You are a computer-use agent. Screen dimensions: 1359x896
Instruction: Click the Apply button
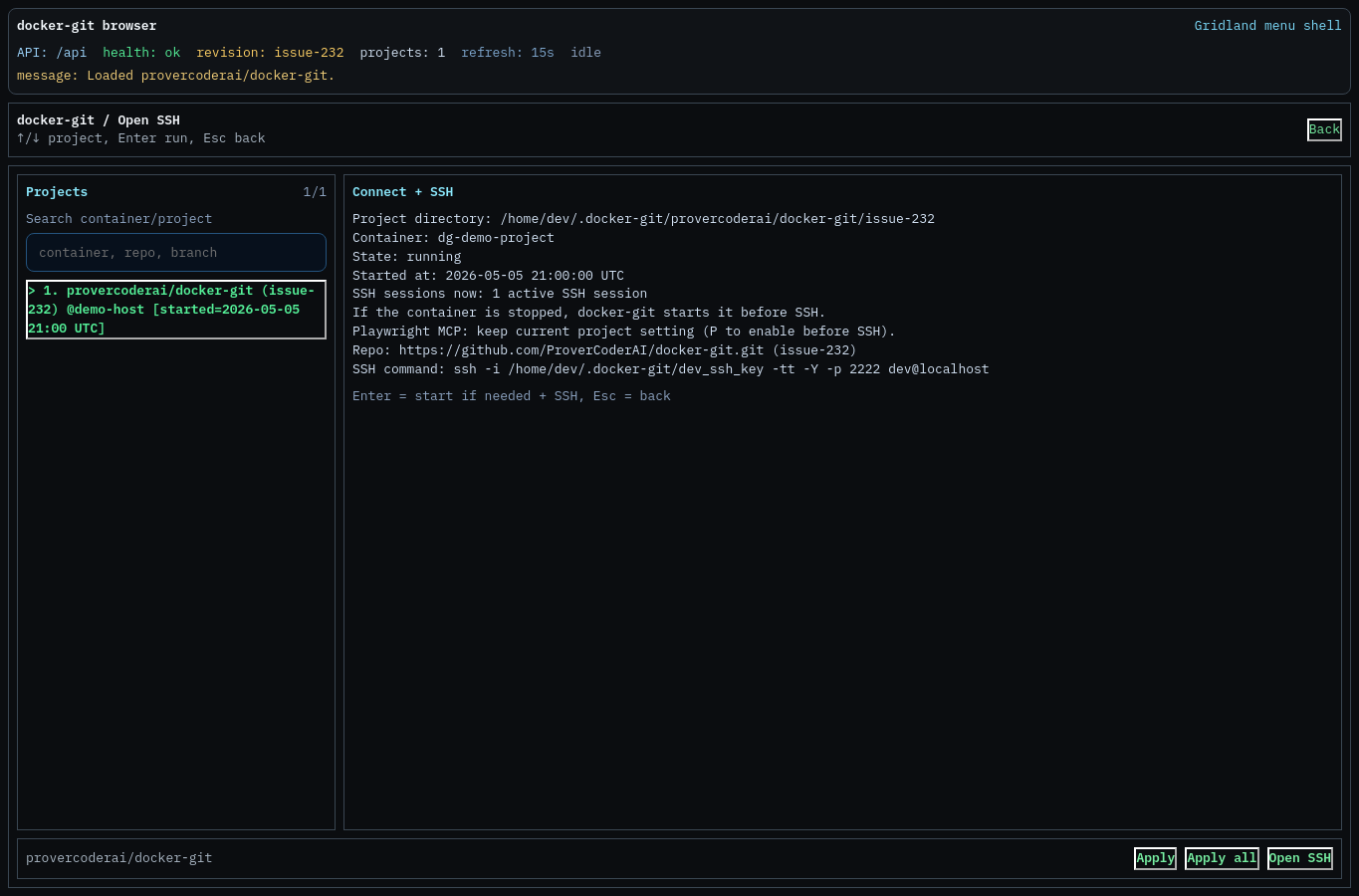tap(1155, 858)
